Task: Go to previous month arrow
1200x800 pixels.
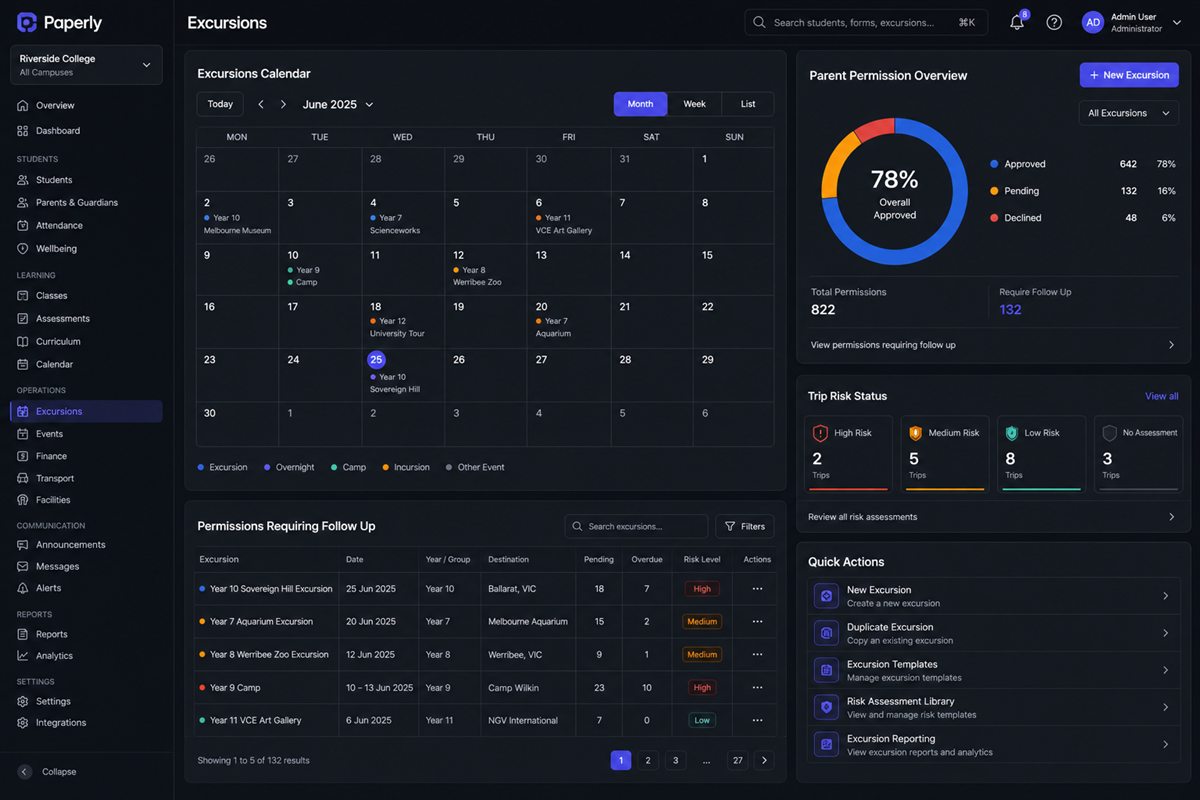Action: pyautogui.click(x=261, y=104)
